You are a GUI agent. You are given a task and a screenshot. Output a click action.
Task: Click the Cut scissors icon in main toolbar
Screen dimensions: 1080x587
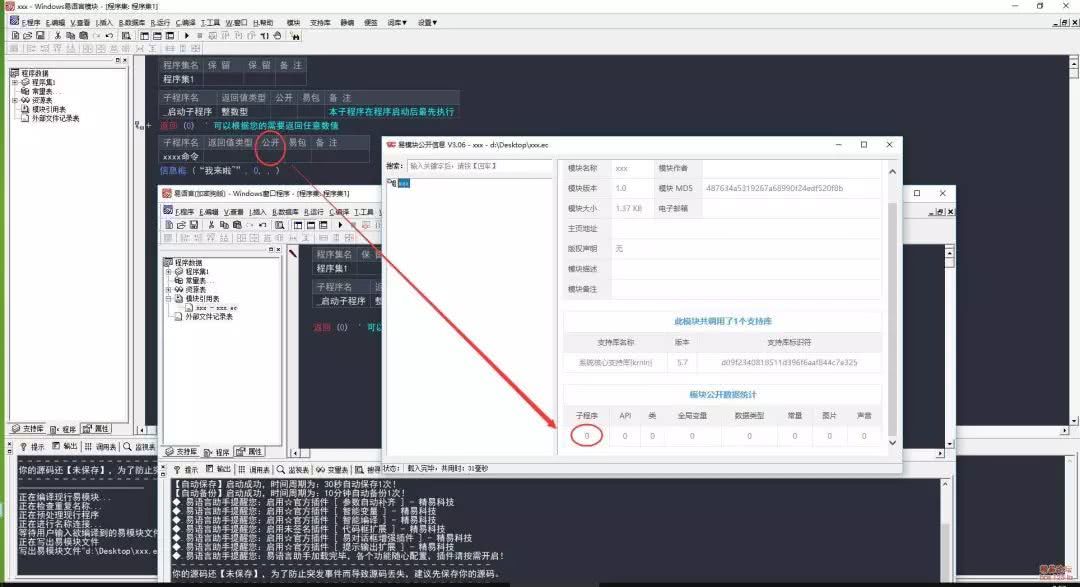(57, 36)
